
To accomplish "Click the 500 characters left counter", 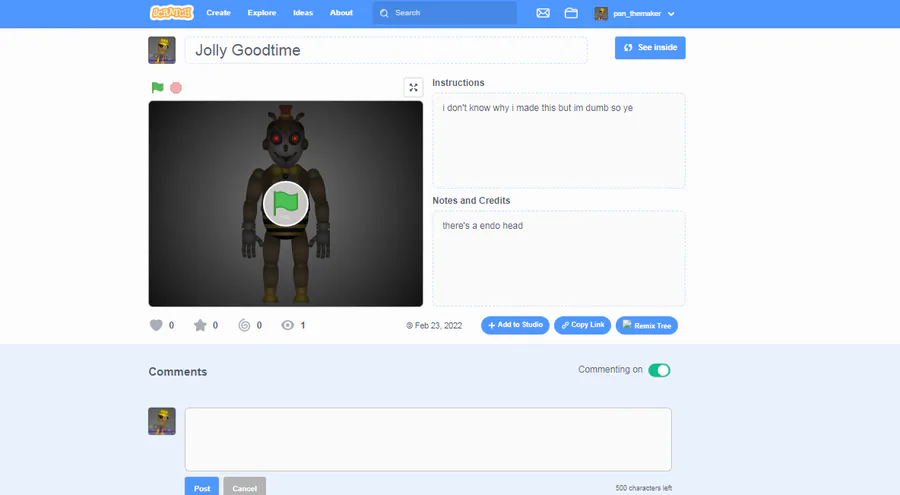I will 643,488.
